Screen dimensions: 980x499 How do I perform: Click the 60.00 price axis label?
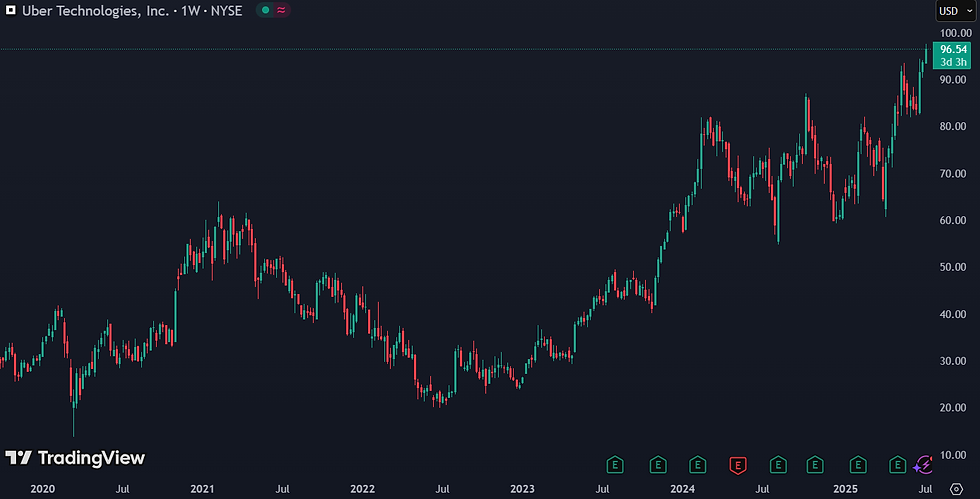tap(952, 220)
